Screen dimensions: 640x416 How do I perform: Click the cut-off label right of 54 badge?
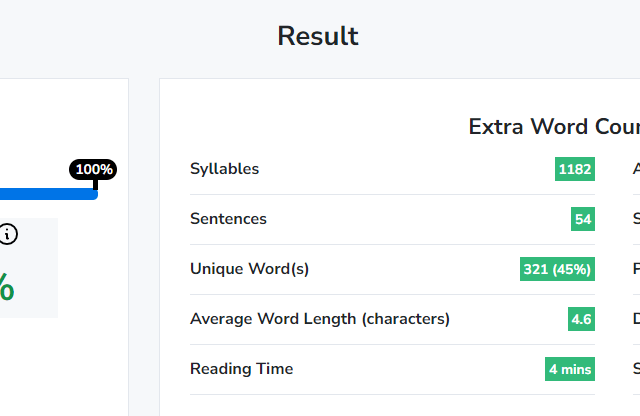(x=636, y=219)
